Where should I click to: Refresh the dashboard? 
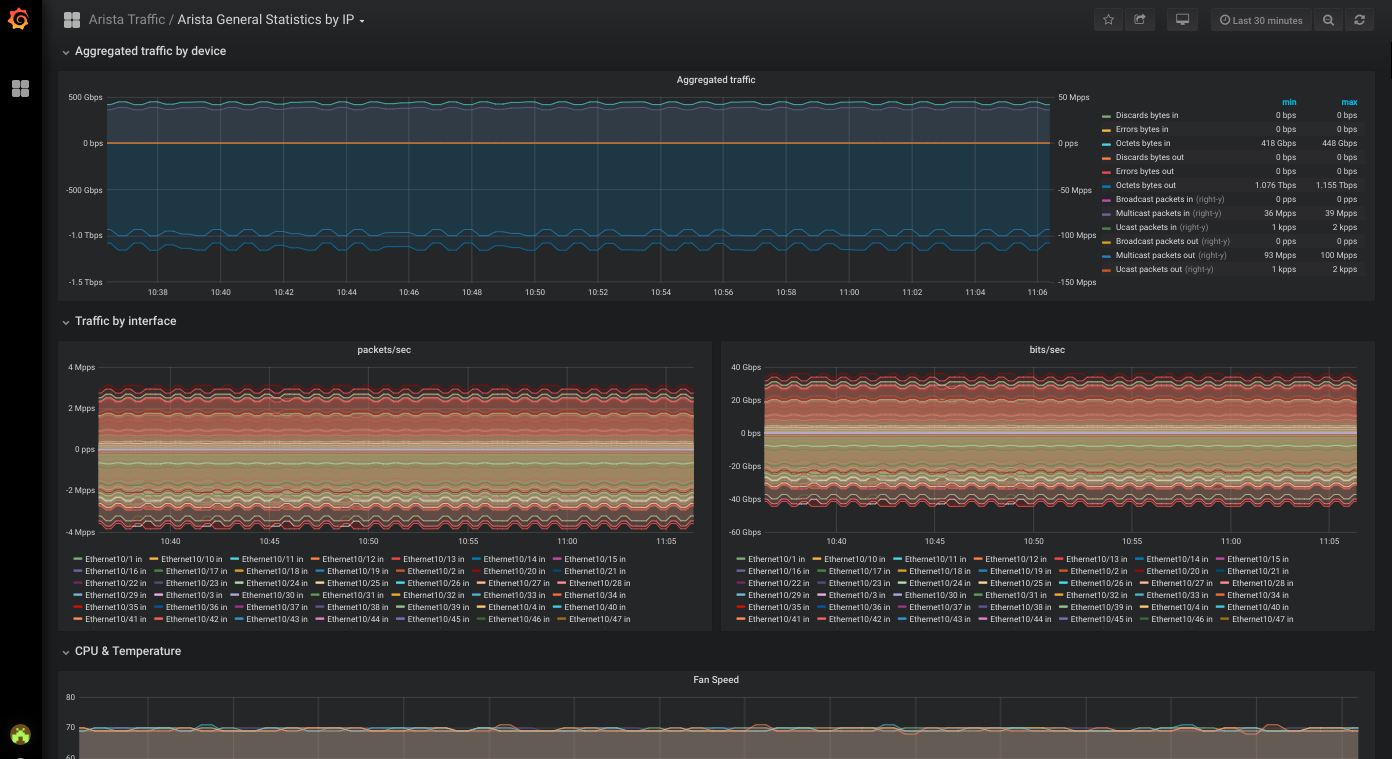pyautogui.click(x=1359, y=20)
